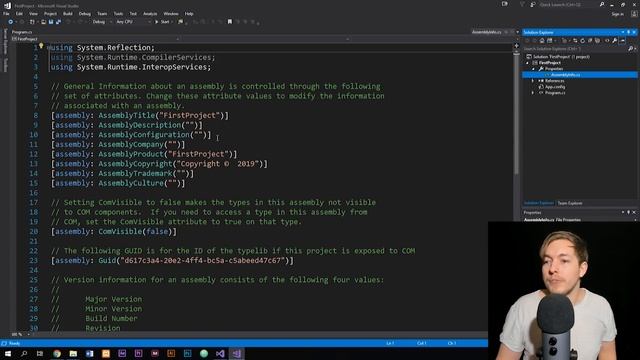Viewport: 640px width, 360px height.
Task: Open the File menu
Action: [x=6, y=13]
